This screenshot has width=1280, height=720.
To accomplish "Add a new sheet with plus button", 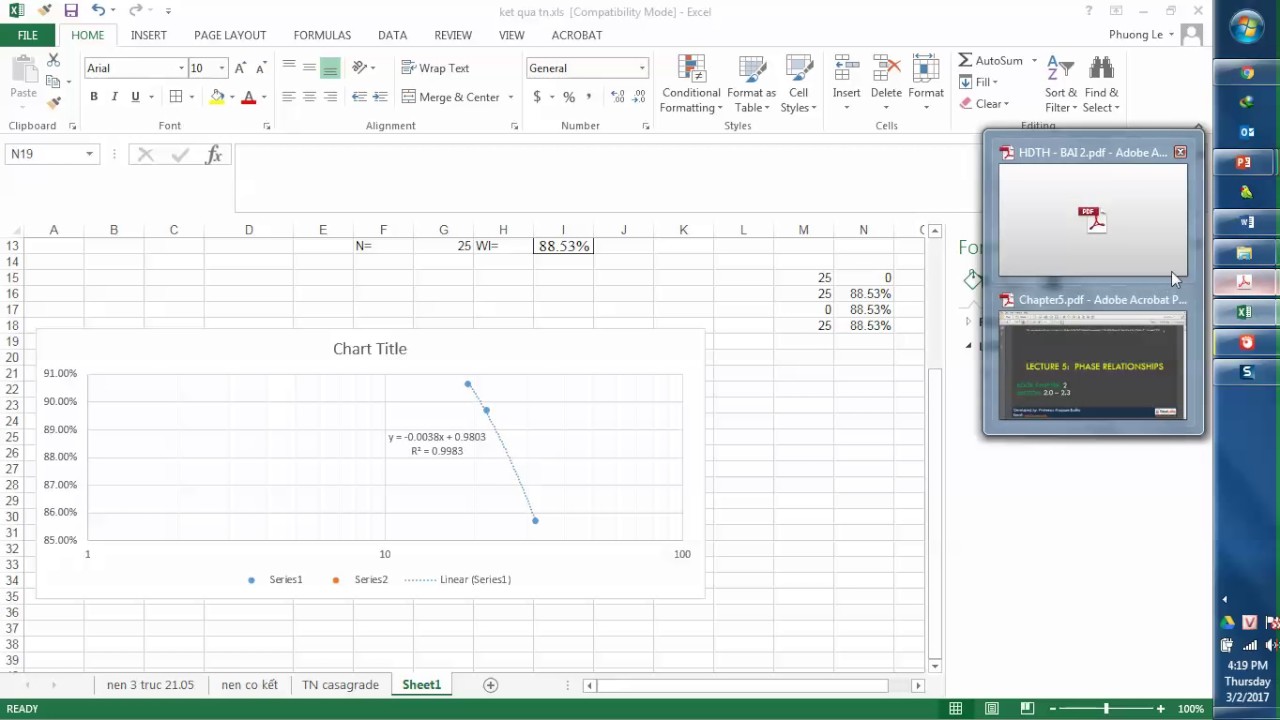I will [490, 685].
